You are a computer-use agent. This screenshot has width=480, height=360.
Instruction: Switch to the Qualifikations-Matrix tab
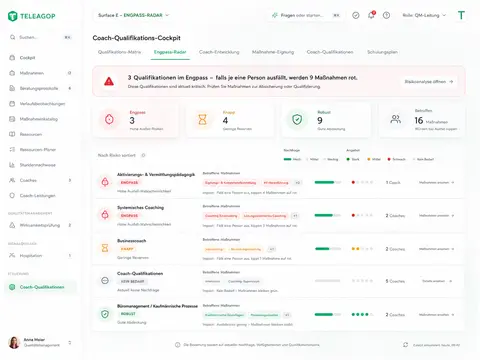pyautogui.click(x=119, y=52)
